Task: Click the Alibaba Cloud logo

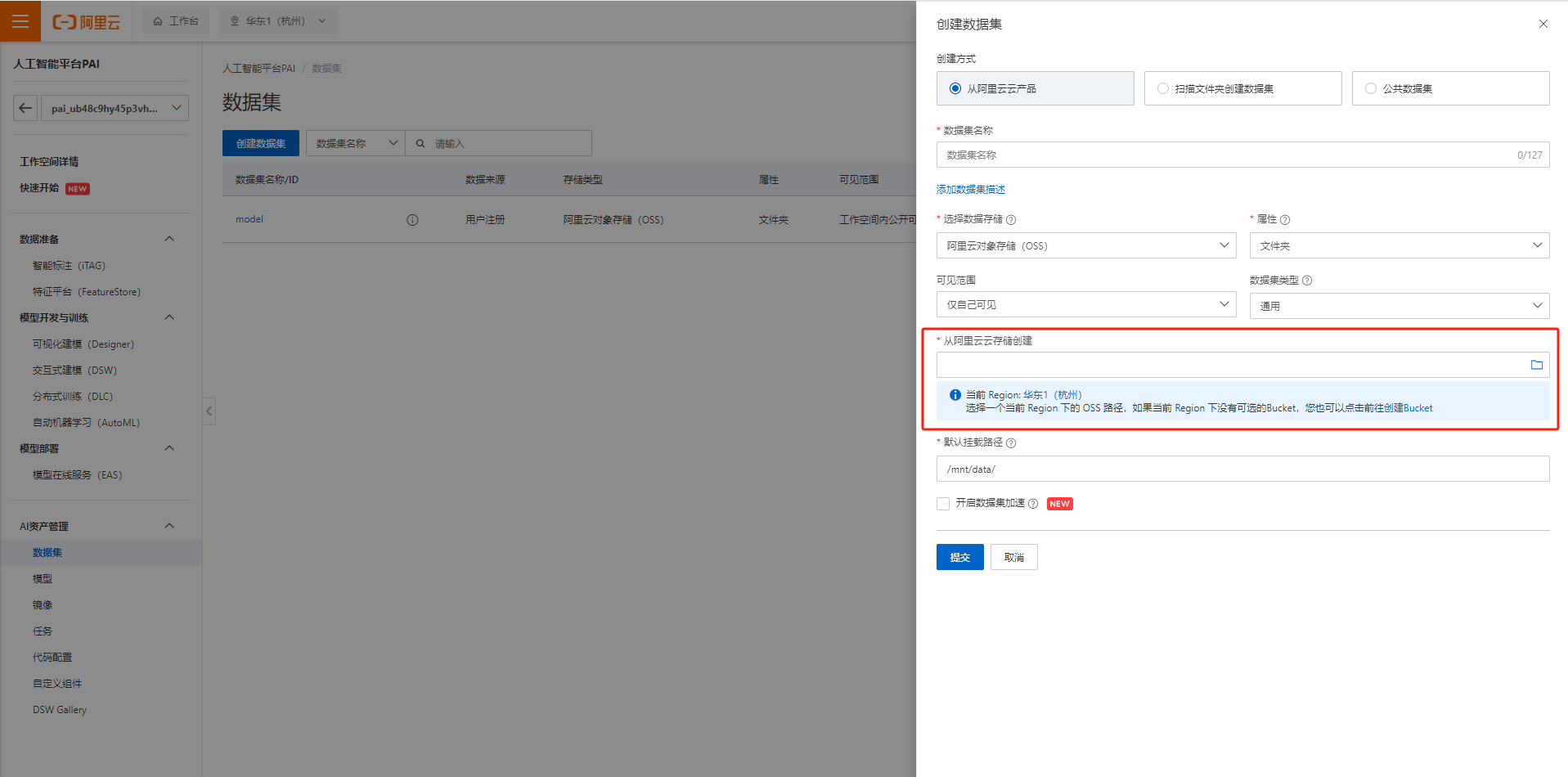Action: 86,21
